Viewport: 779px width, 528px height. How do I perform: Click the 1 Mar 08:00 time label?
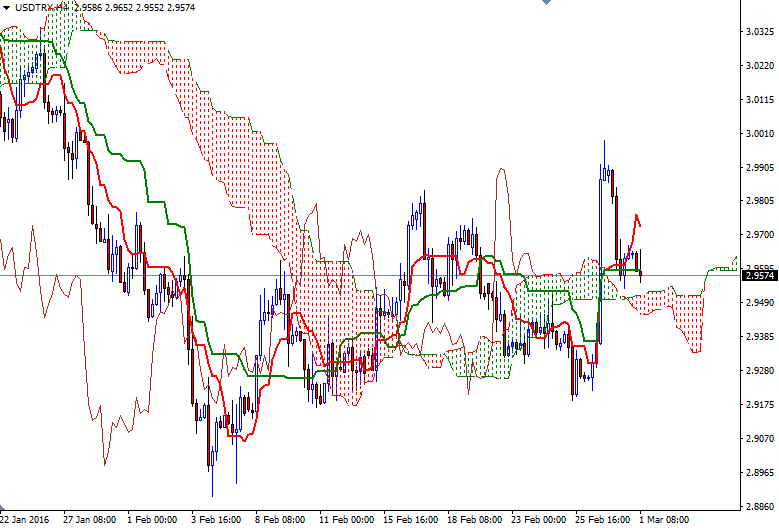(x=664, y=520)
